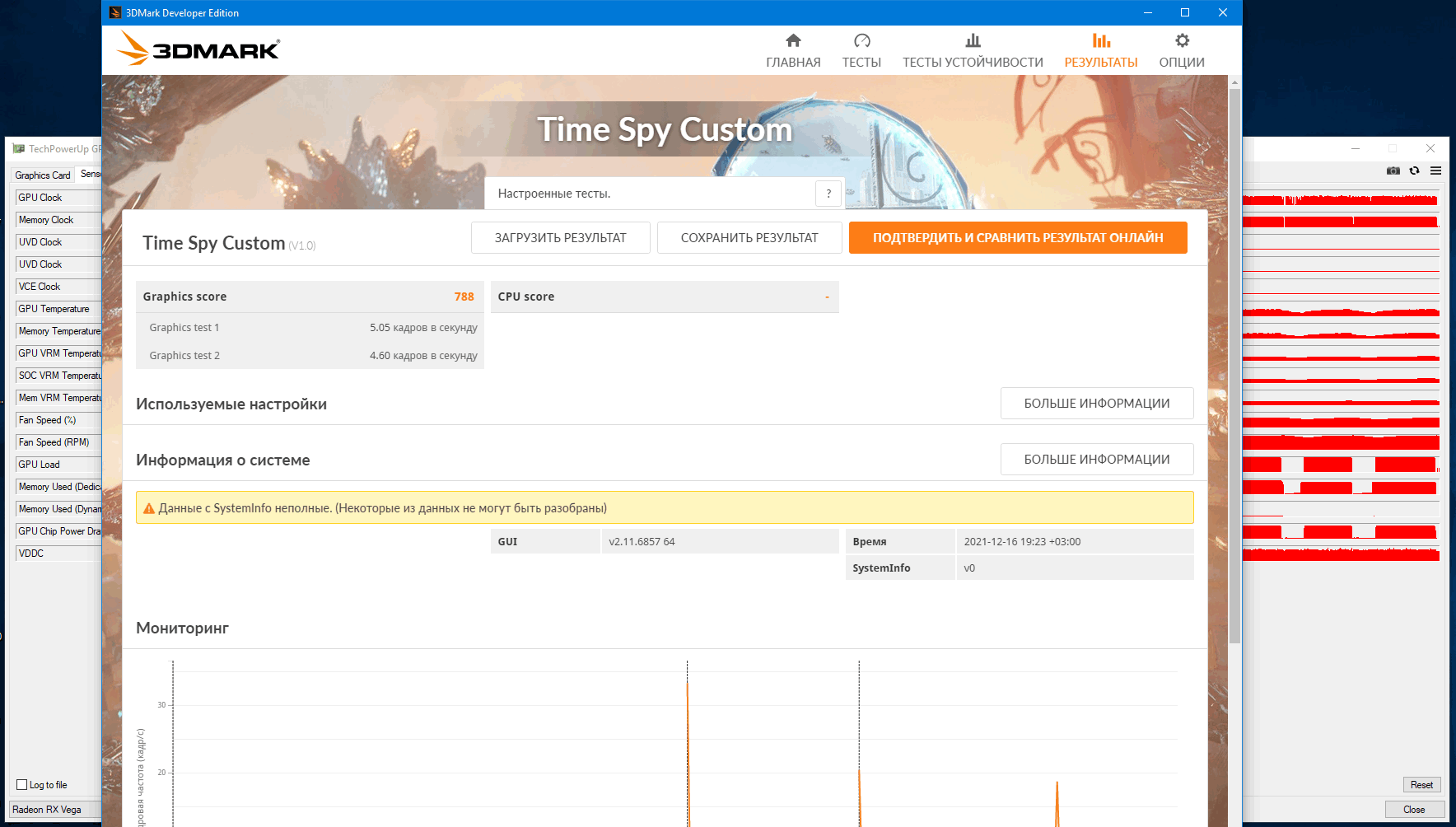1456x827 pixels.
Task: Select Memory Temperature sensor in GPU-Z
Action: pos(58,331)
